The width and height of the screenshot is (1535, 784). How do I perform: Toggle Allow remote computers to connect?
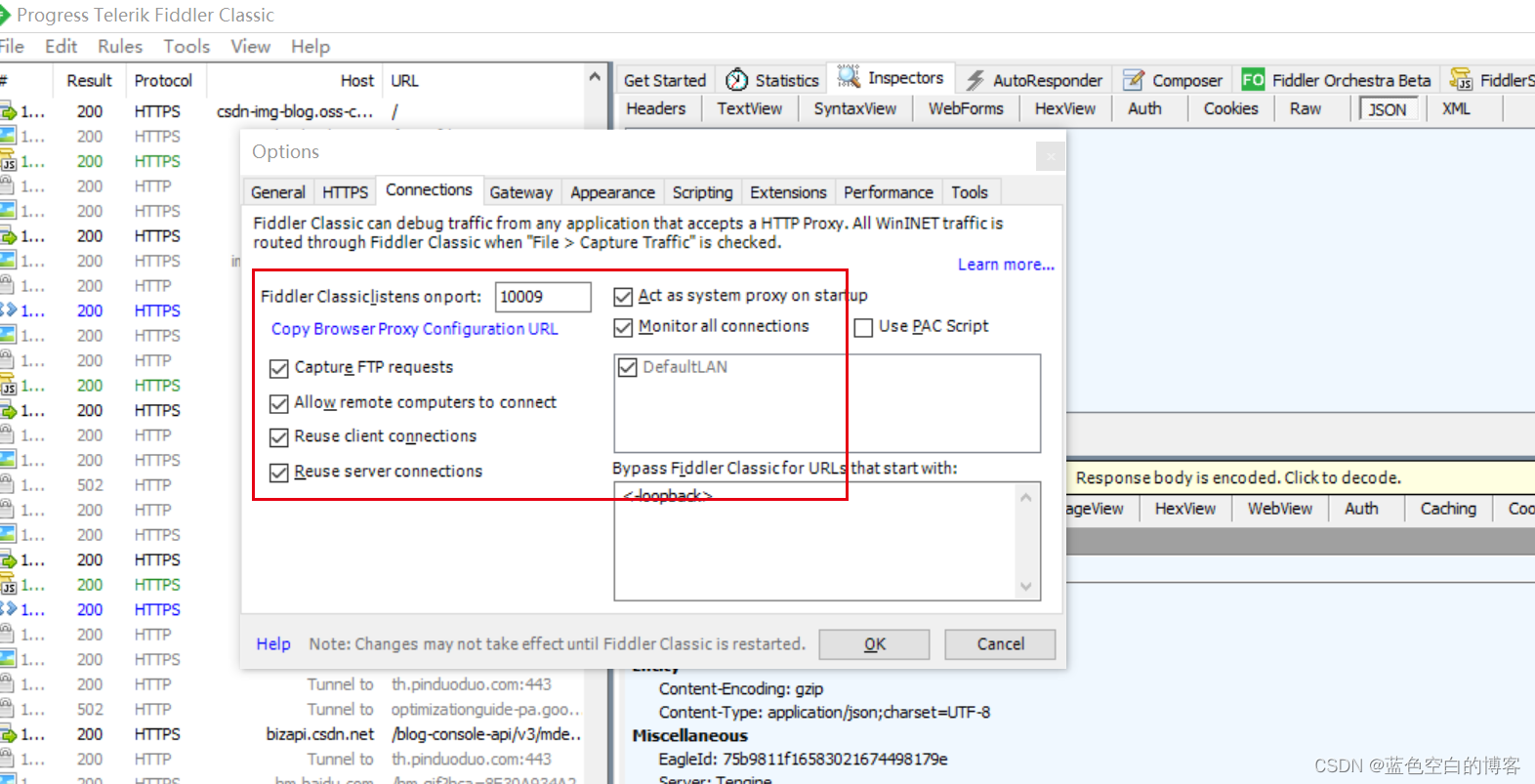pyautogui.click(x=279, y=403)
